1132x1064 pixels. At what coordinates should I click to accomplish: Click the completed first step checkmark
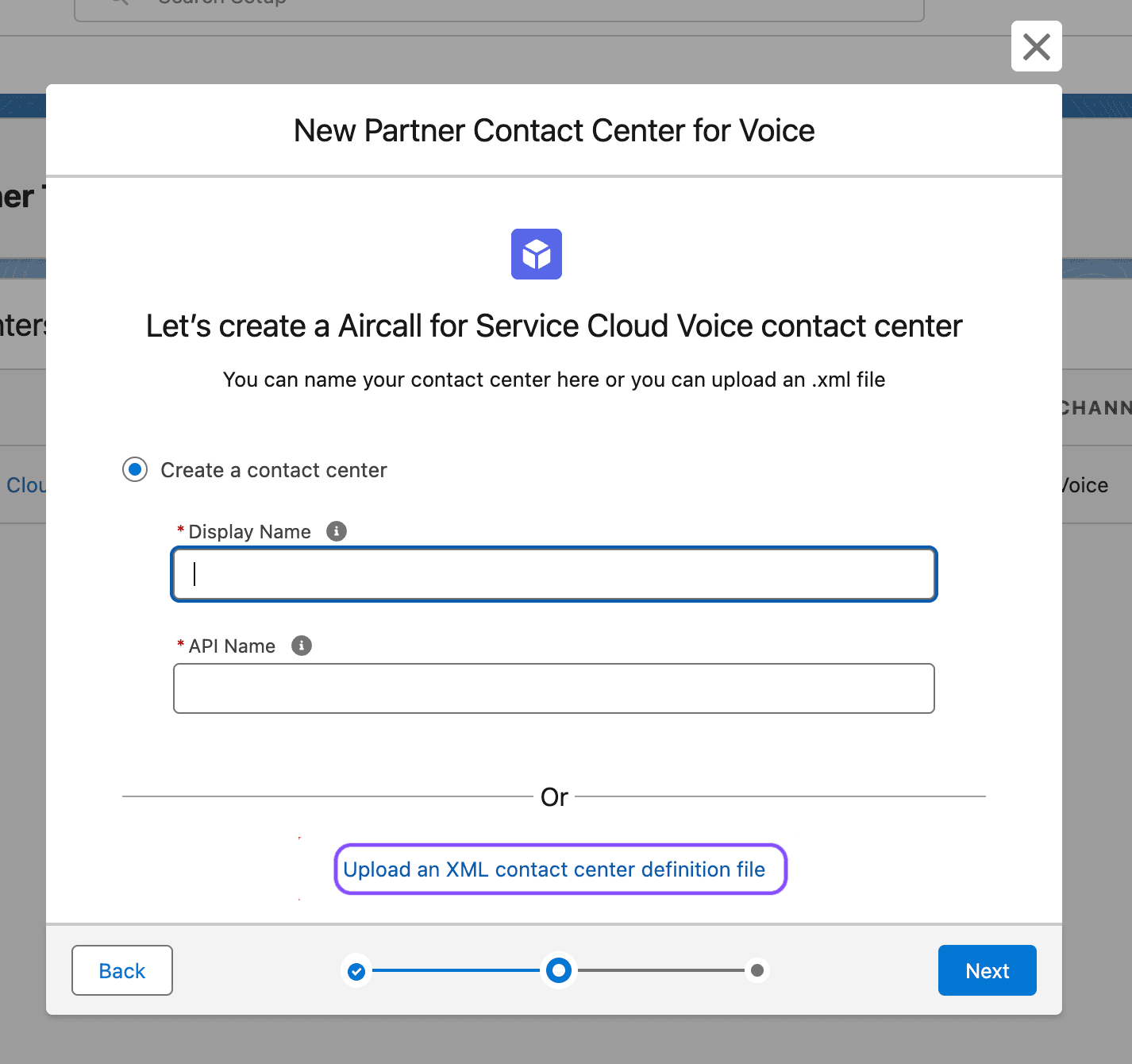tap(356, 970)
